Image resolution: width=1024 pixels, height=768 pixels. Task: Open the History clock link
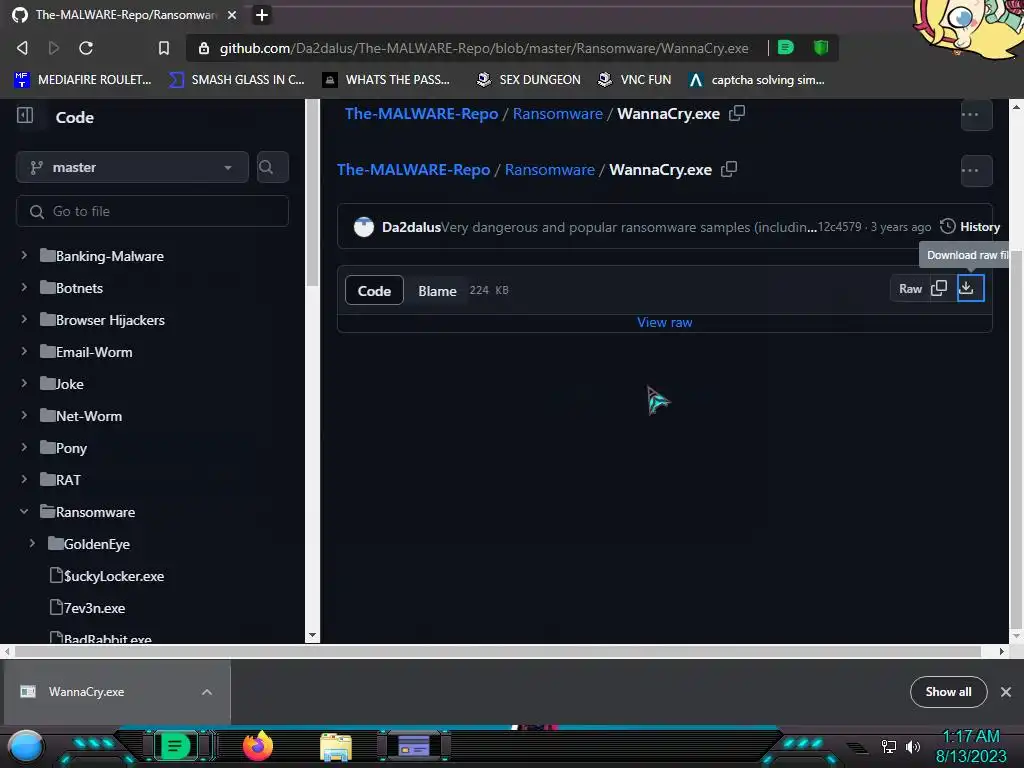(970, 227)
